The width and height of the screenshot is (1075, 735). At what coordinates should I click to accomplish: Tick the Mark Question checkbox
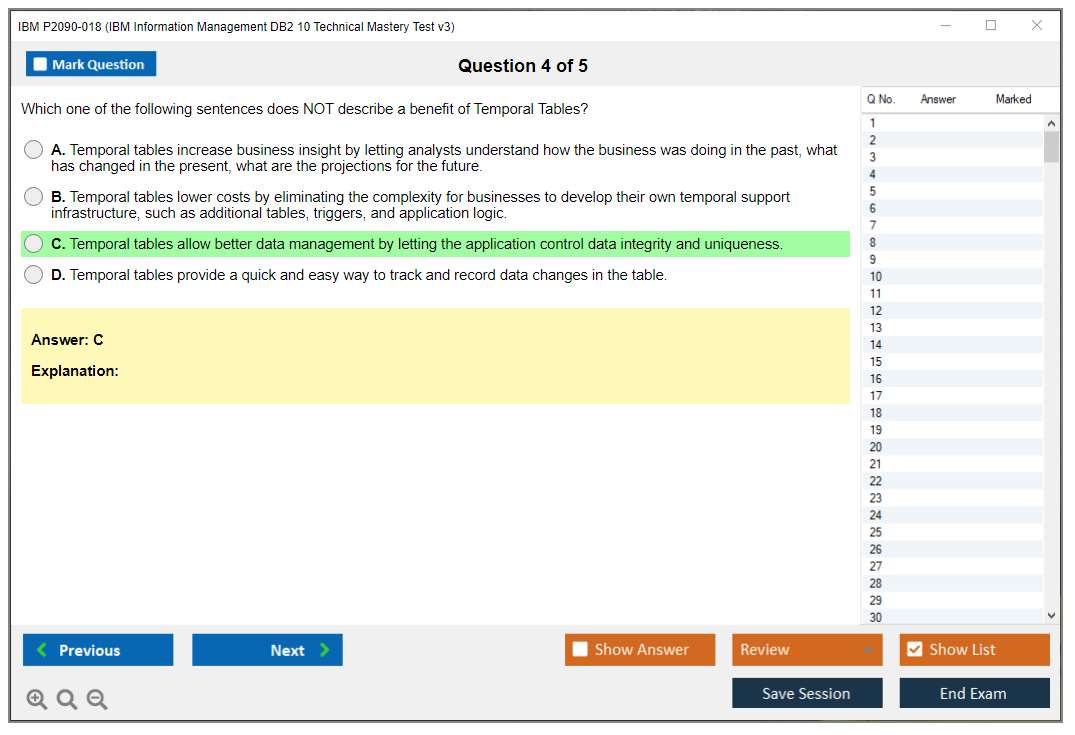click(41, 65)
